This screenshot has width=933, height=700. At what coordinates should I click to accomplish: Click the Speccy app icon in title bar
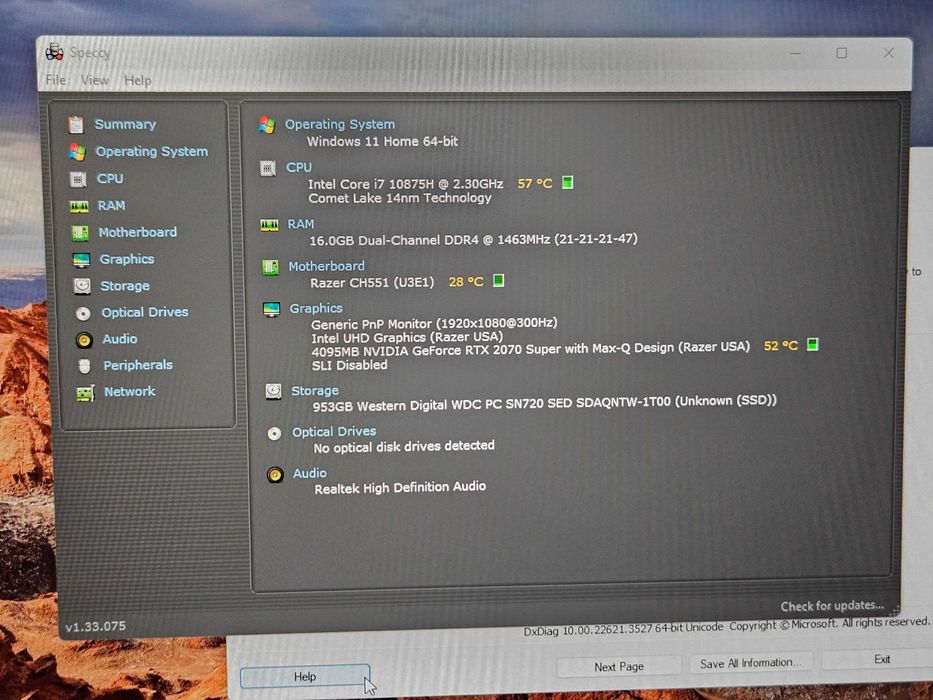point(54,52)
